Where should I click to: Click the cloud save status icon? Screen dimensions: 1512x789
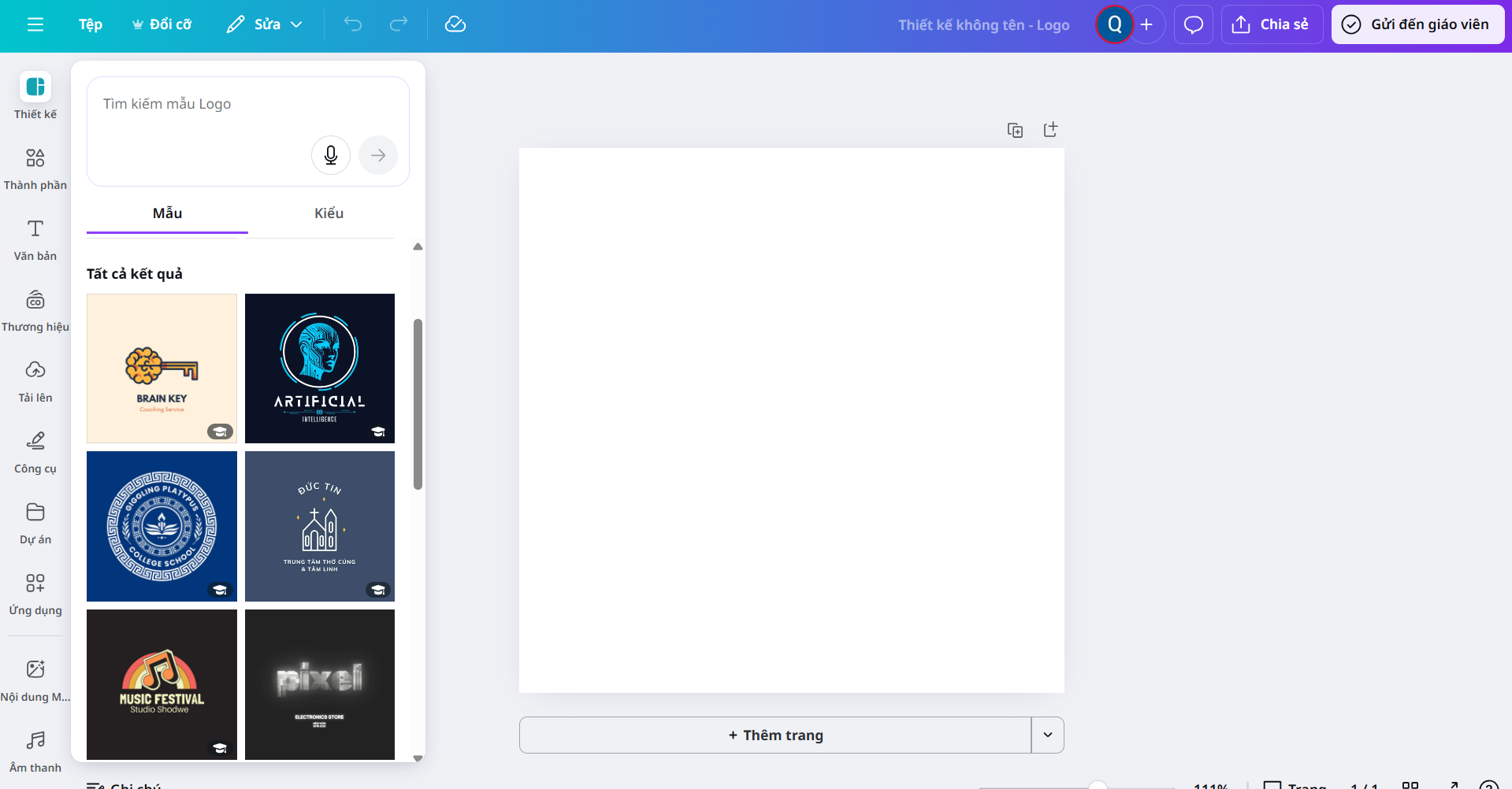click(x=455, y=24)
